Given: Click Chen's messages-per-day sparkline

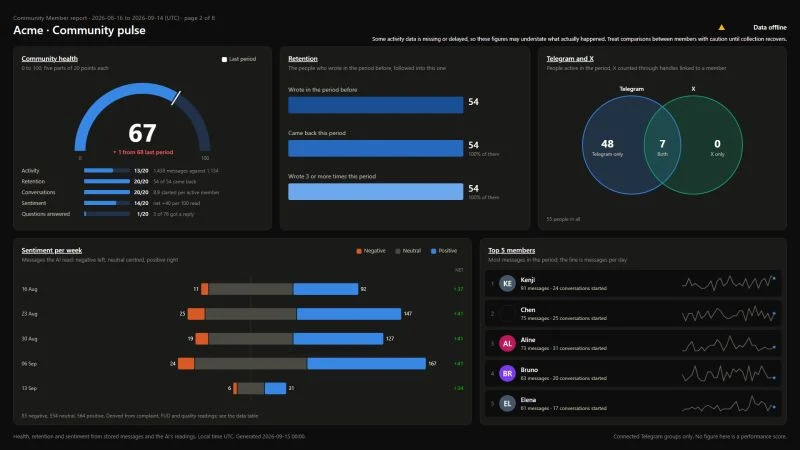Looking at the screenshot, I should tap(729, 314).
